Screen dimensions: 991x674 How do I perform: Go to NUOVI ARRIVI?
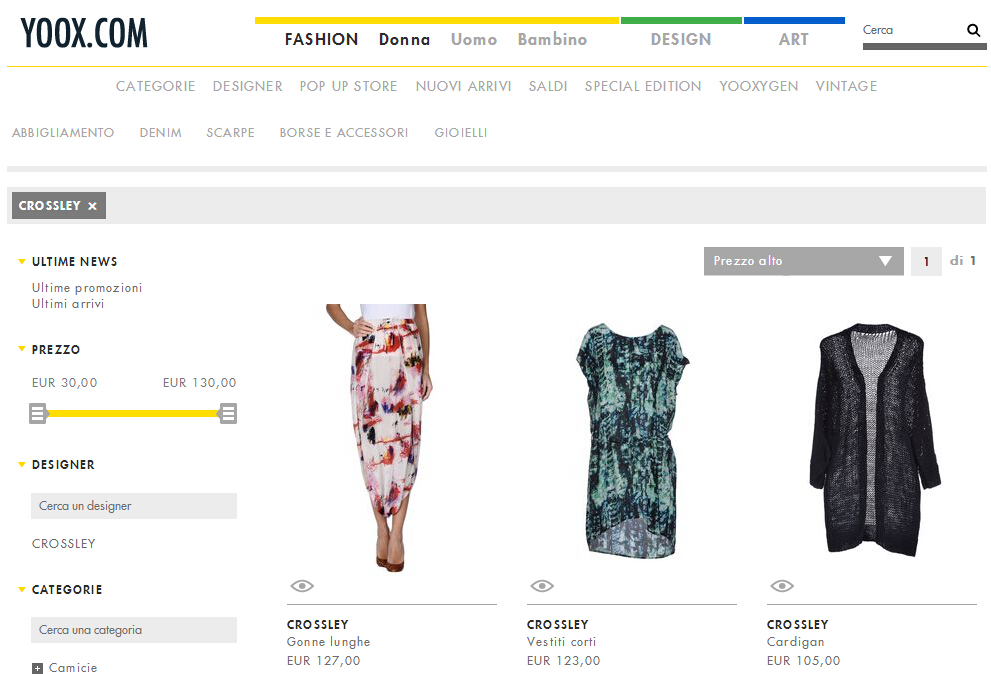coord(463,86)
